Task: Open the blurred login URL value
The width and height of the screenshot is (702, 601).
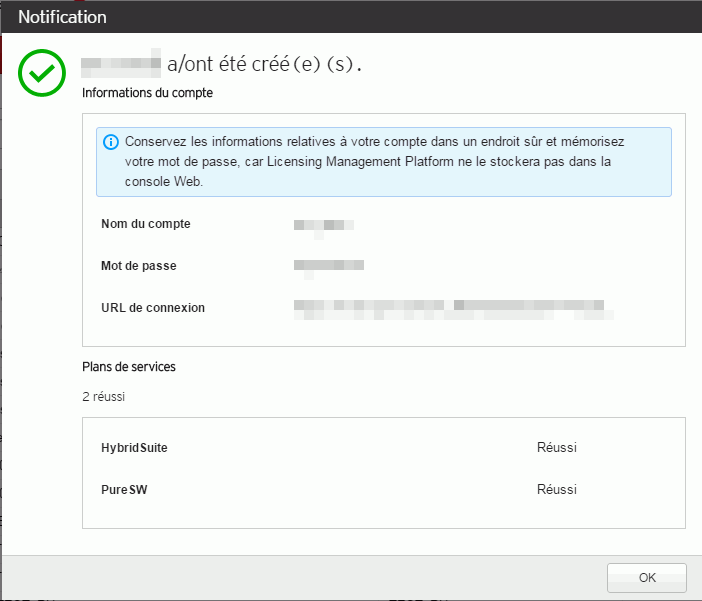Action: pos(450,308)
